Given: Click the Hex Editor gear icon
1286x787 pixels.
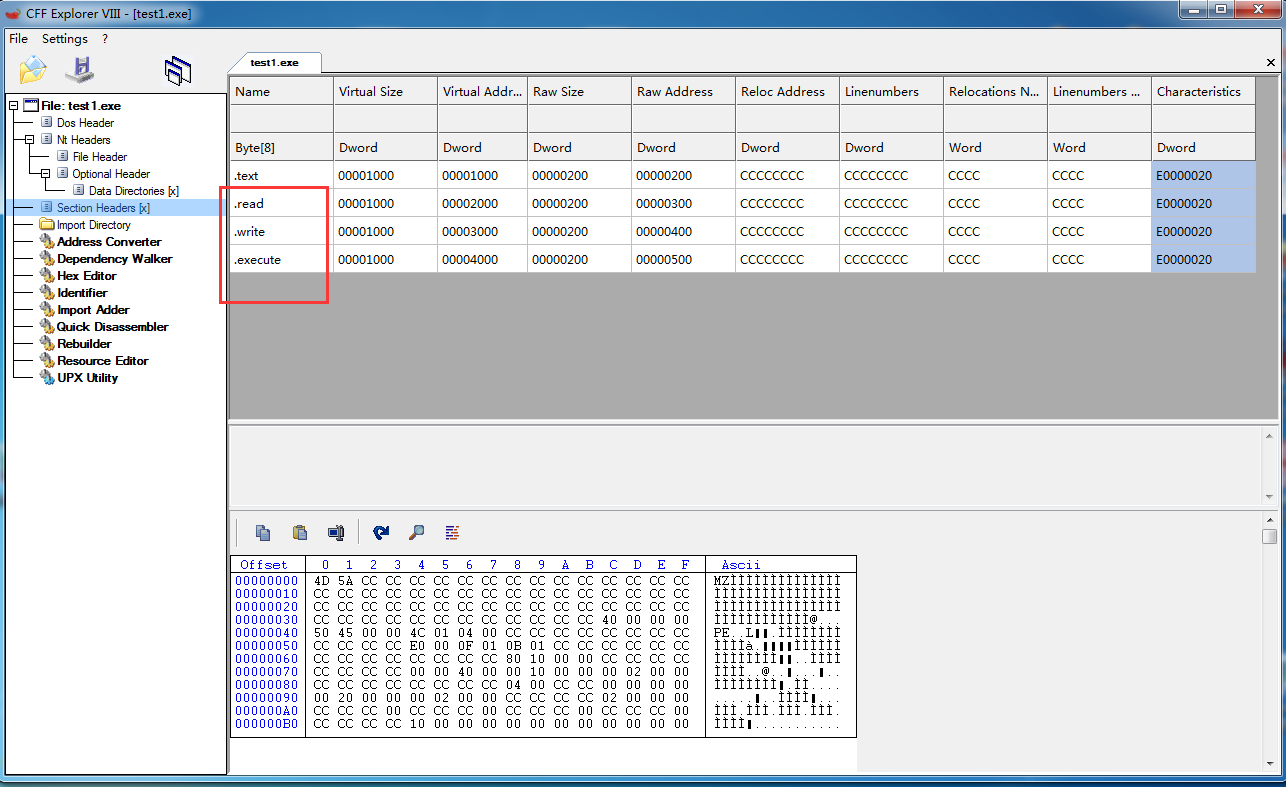Looking at the screenshot, I should coord(47,276).
